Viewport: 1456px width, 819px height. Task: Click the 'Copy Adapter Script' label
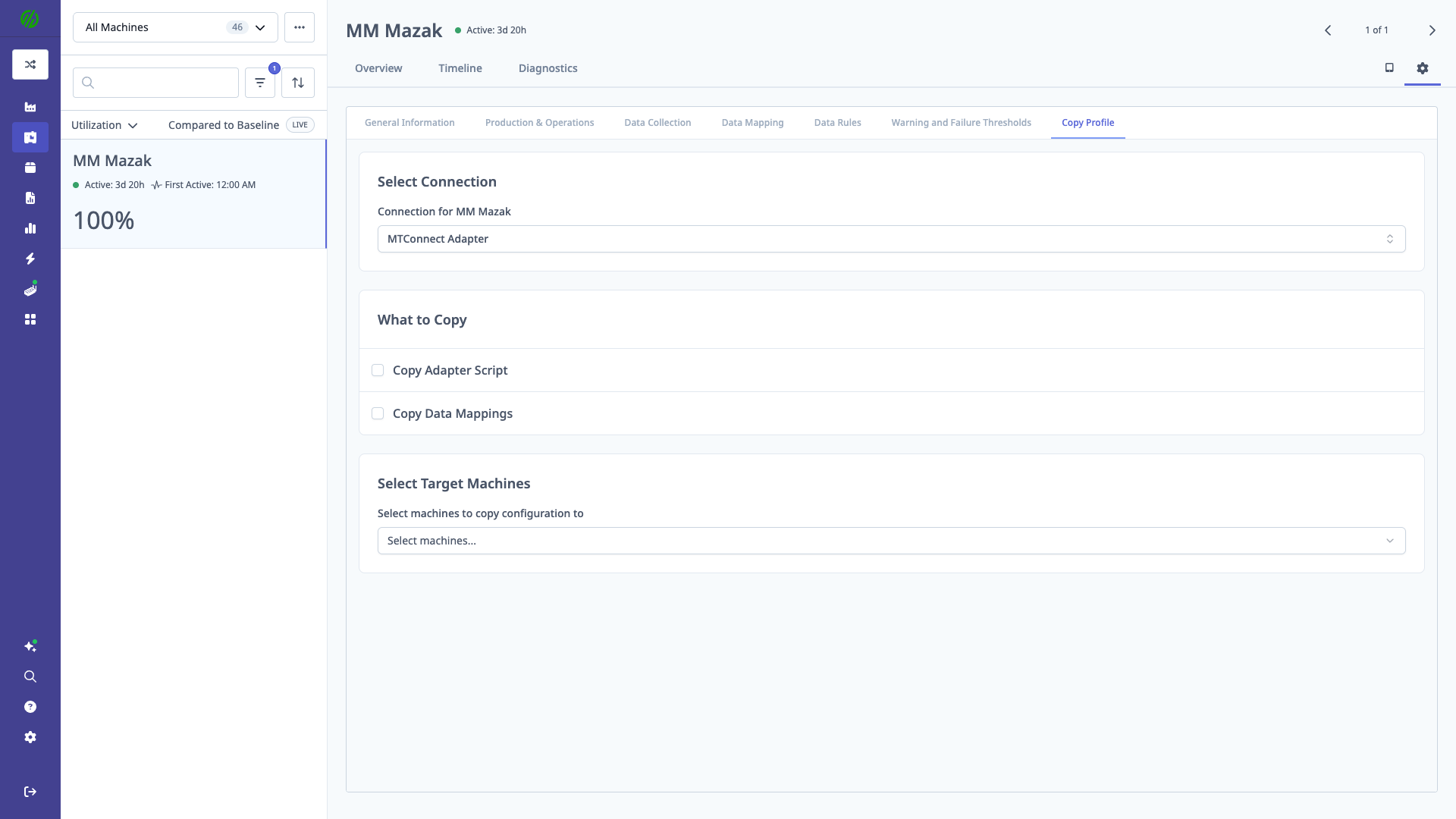(x=450, y=370)
